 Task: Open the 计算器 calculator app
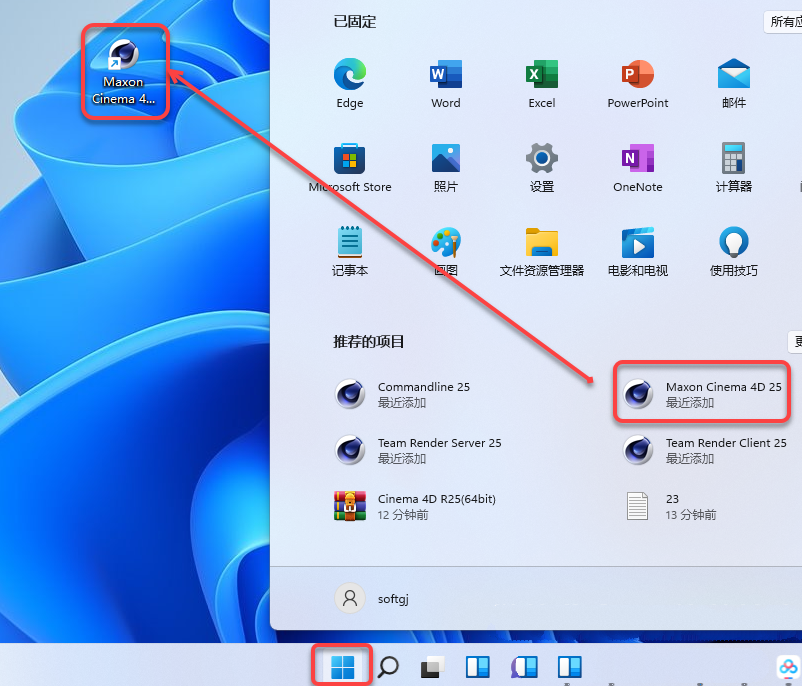734,167
